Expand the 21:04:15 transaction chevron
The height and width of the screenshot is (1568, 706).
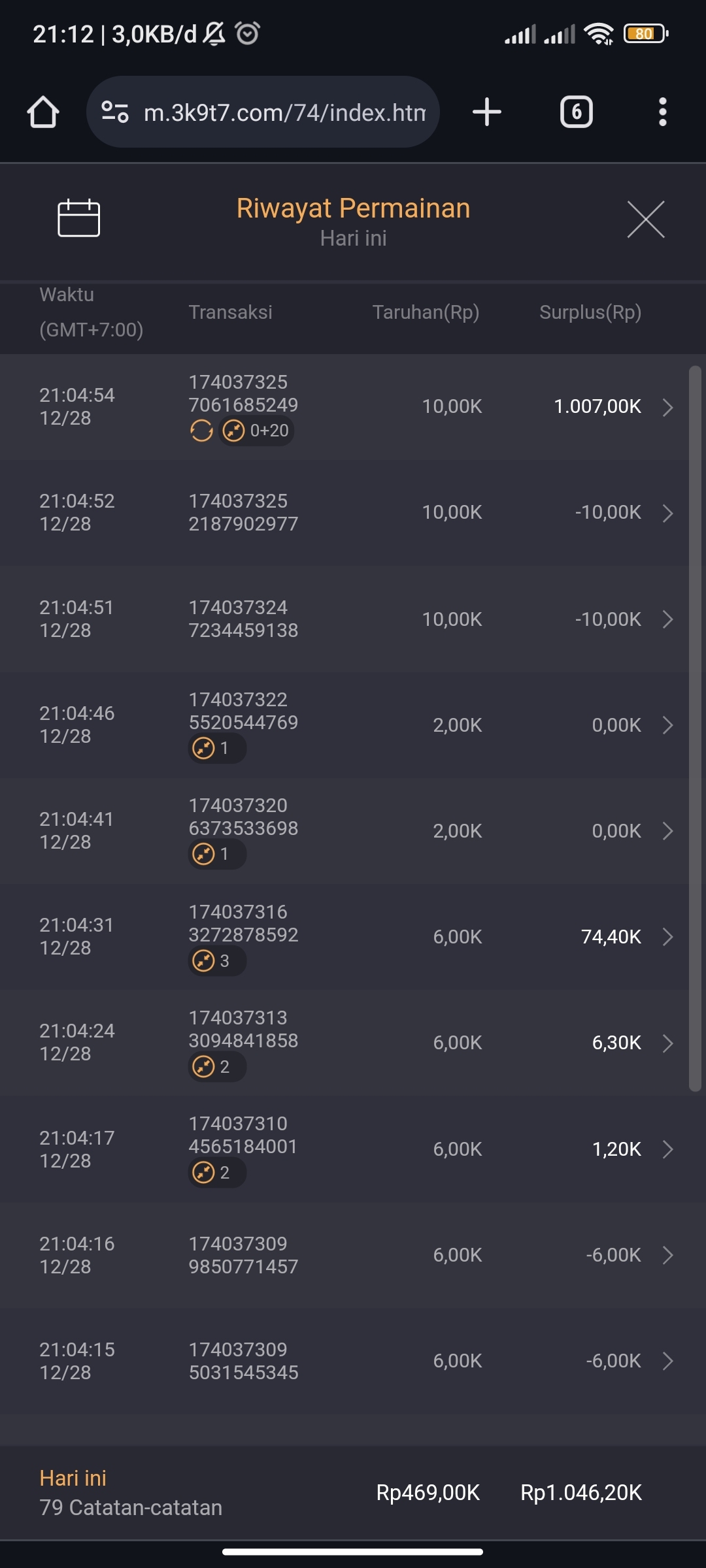tap(667, 1361)
